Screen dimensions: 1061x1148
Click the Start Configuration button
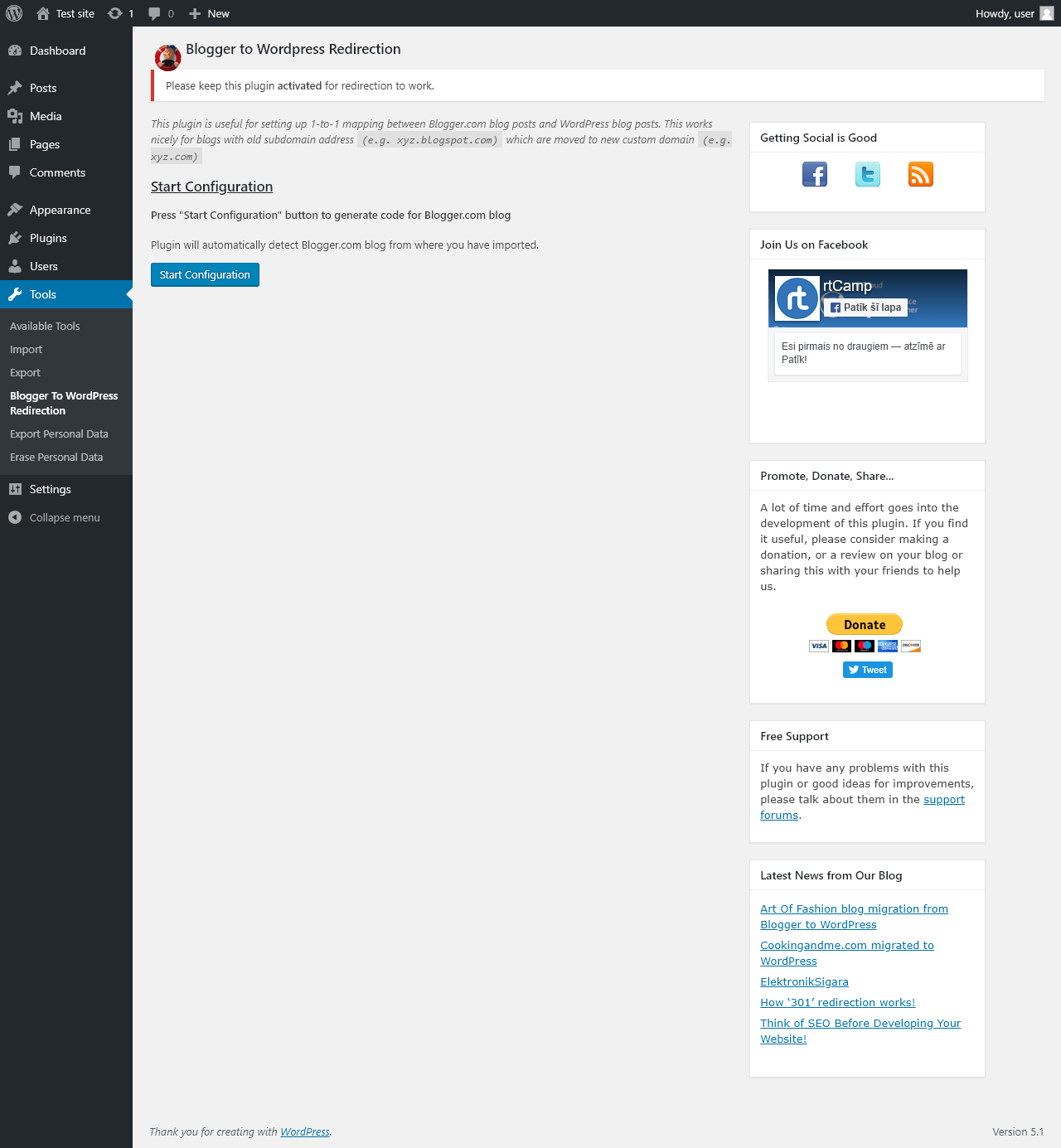(205, 274)
